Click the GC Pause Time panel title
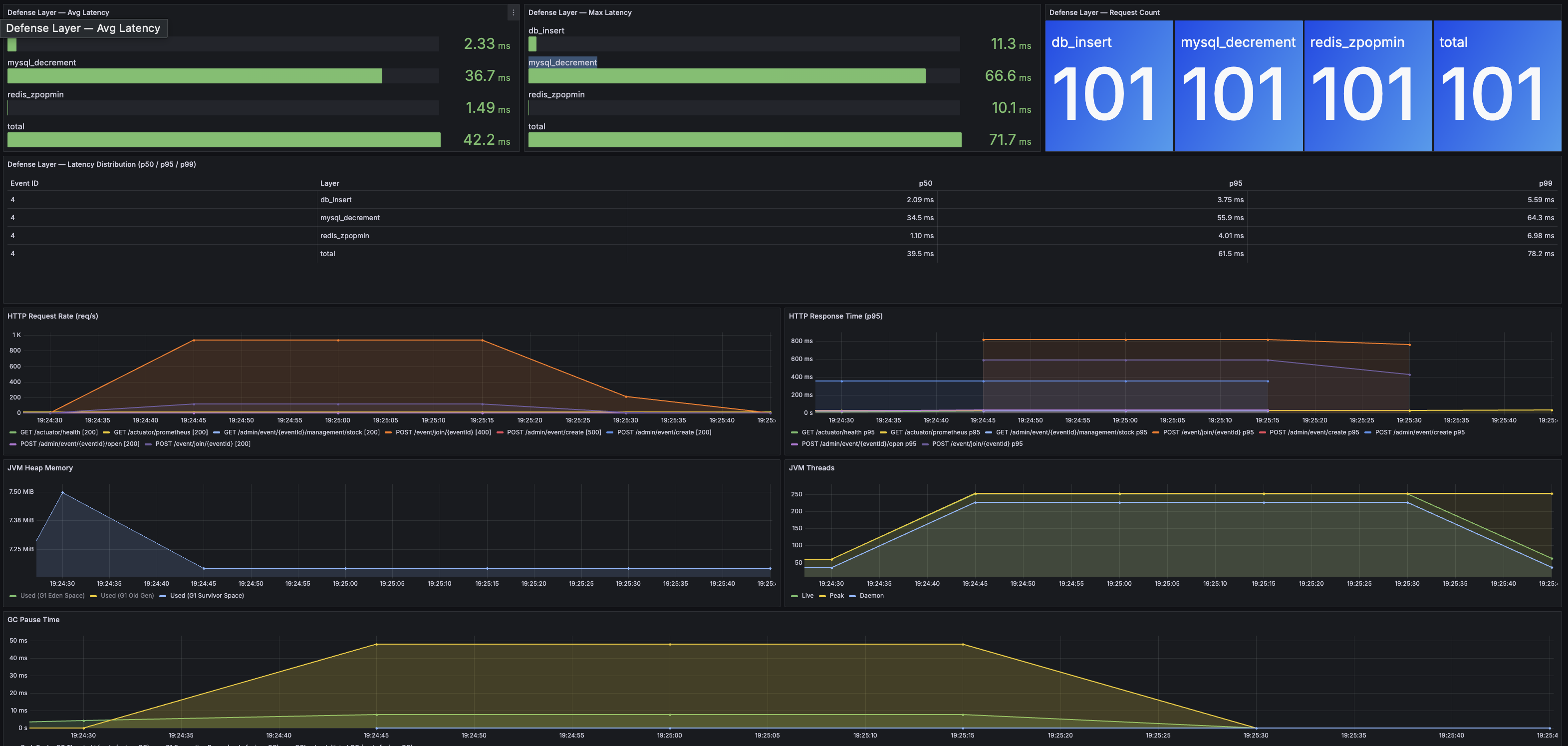 coord(33,619)
